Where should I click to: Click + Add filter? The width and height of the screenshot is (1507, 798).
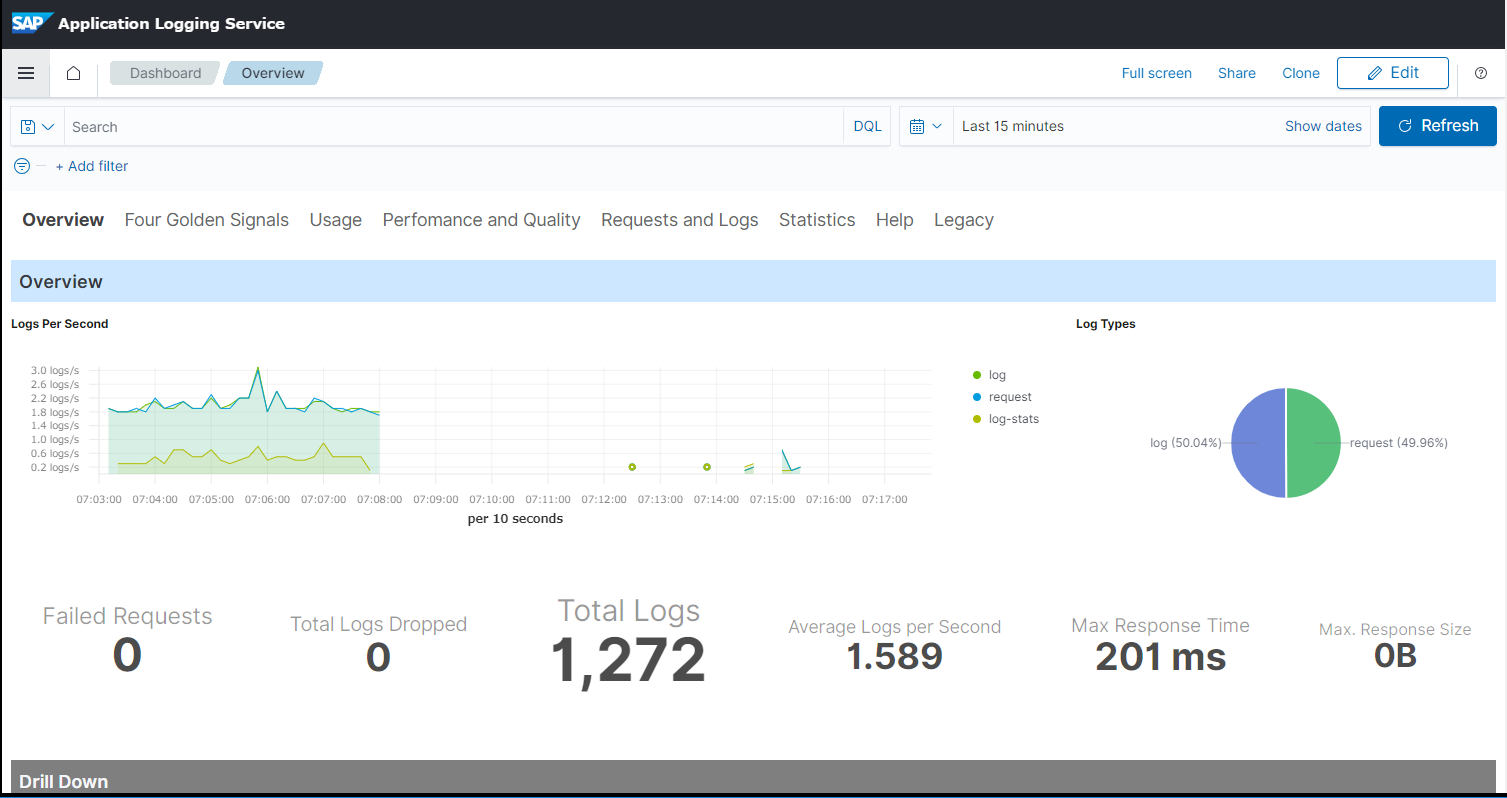[91, 166]
